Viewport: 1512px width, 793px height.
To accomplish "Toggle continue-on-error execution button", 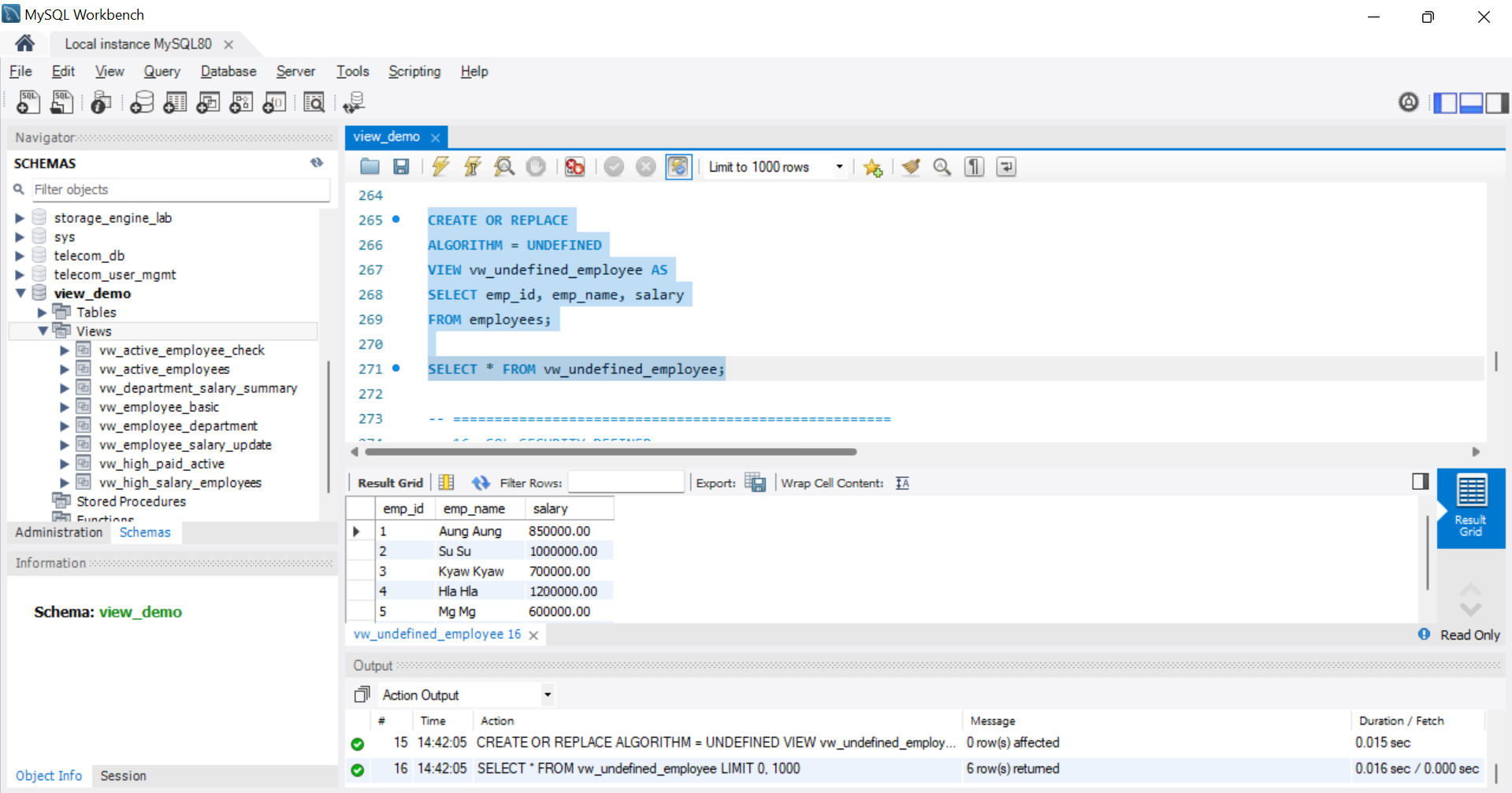I will click(575, 167).
